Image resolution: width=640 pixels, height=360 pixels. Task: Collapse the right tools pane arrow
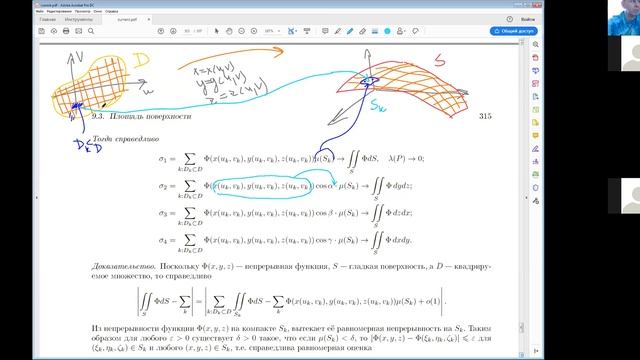(x=526, y=198)
